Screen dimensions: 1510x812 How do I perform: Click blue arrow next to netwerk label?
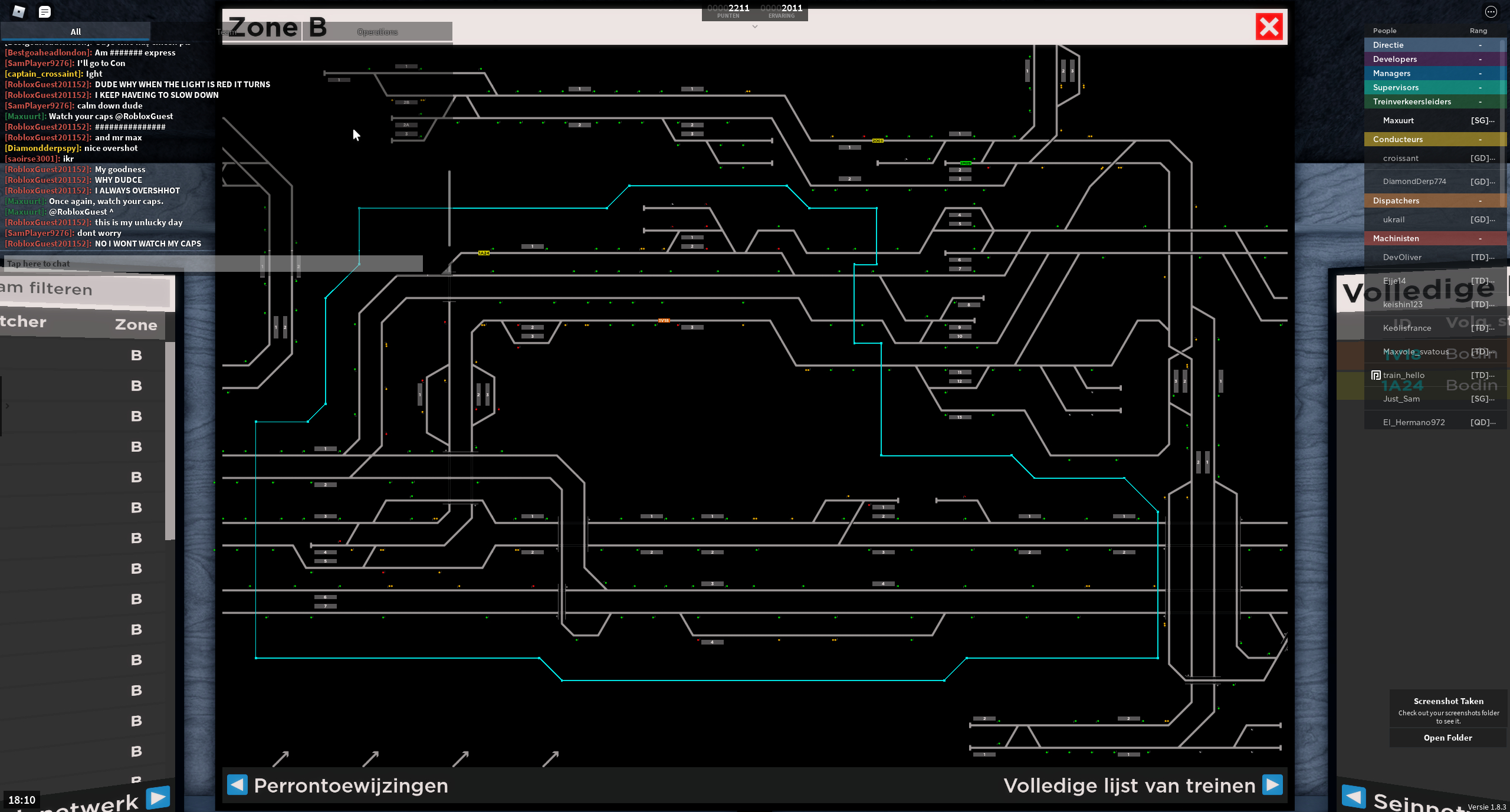click(x=158, y=798)
